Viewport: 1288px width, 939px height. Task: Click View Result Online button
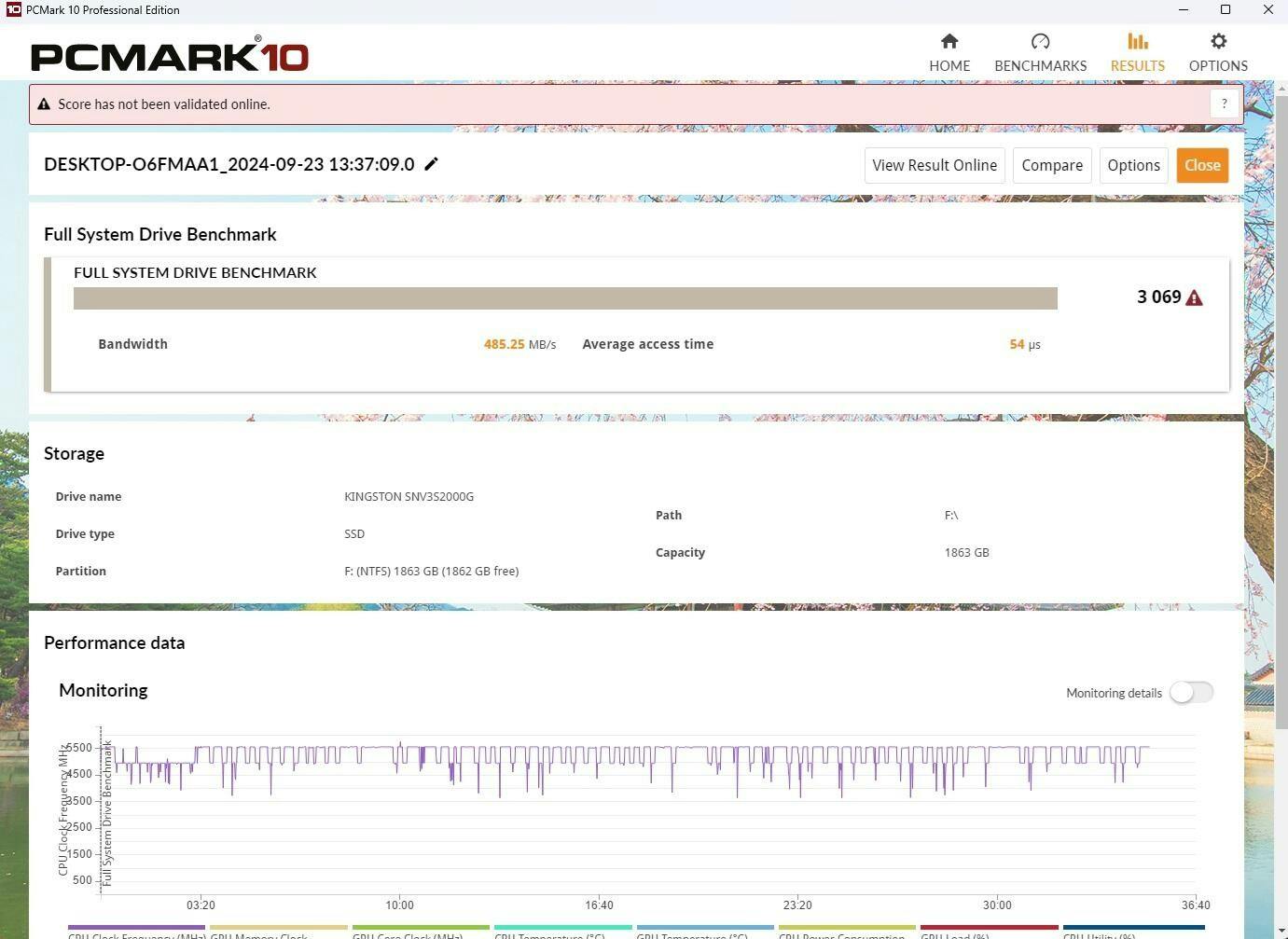(x=935, y=165)
